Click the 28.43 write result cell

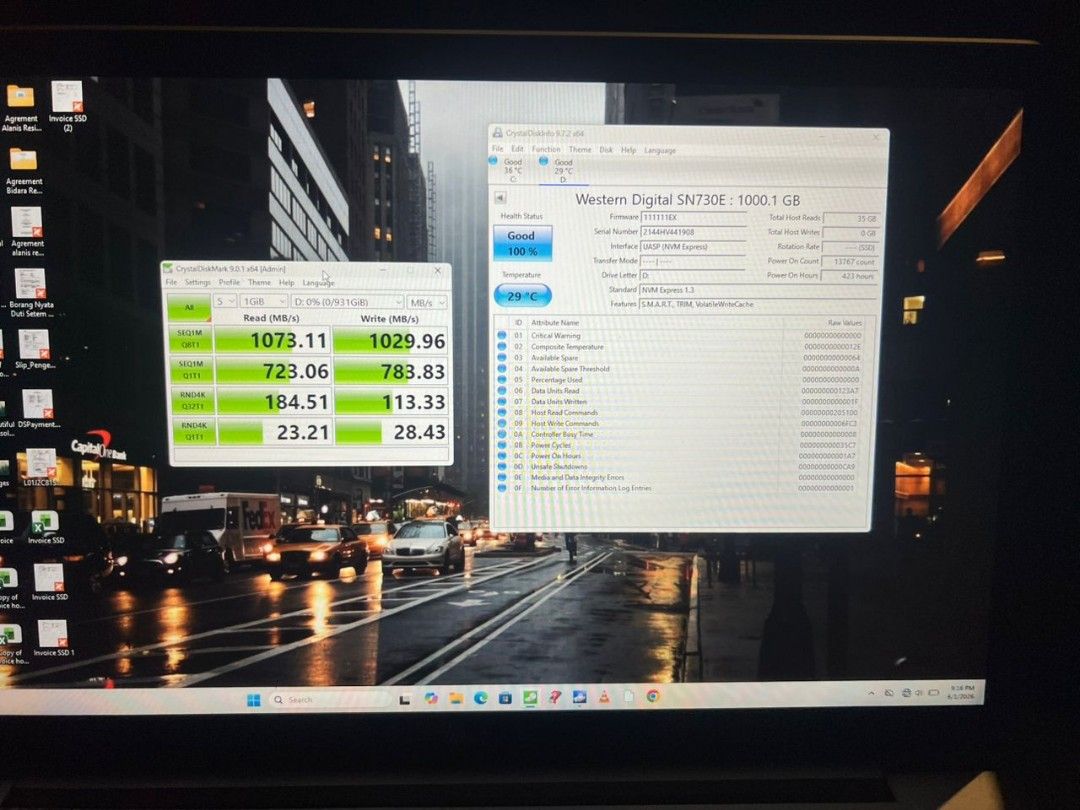(x=392, y=432)
